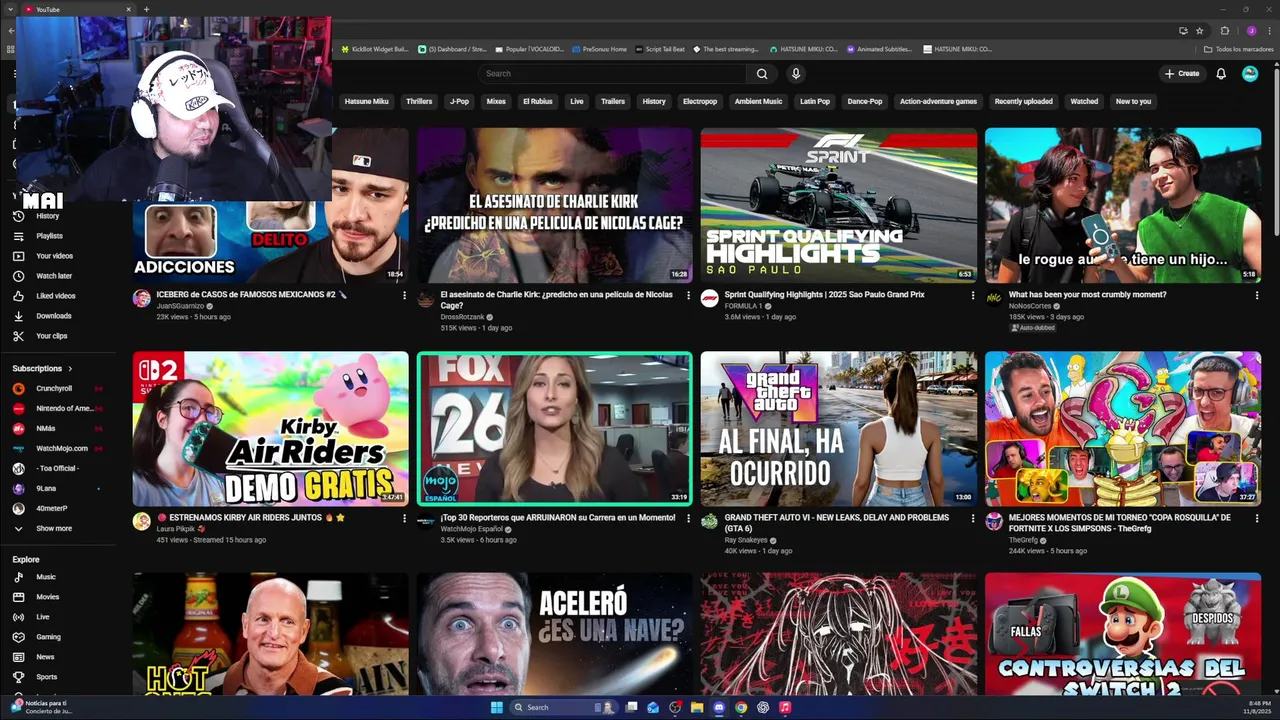
Task: Select the Trailers filter chip
Action: pyautogui.click(x=613, y=101)
